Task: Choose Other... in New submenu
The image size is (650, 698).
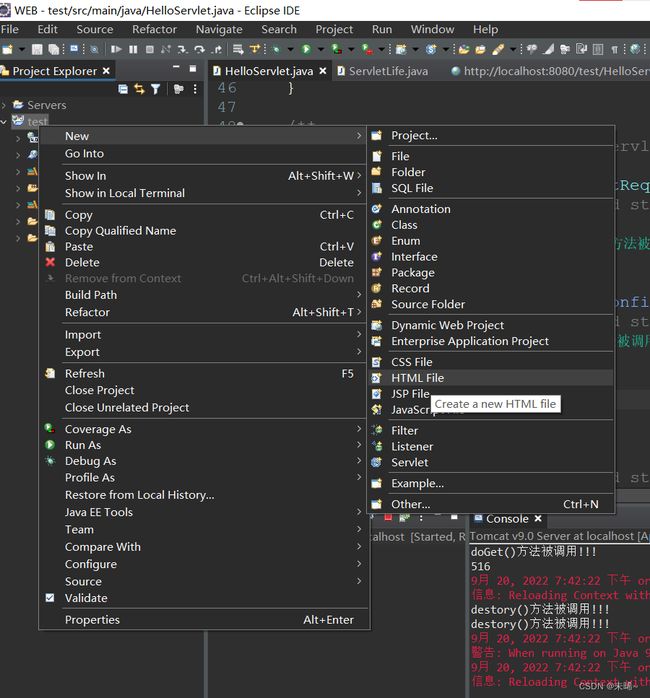Action: (491, 504)
